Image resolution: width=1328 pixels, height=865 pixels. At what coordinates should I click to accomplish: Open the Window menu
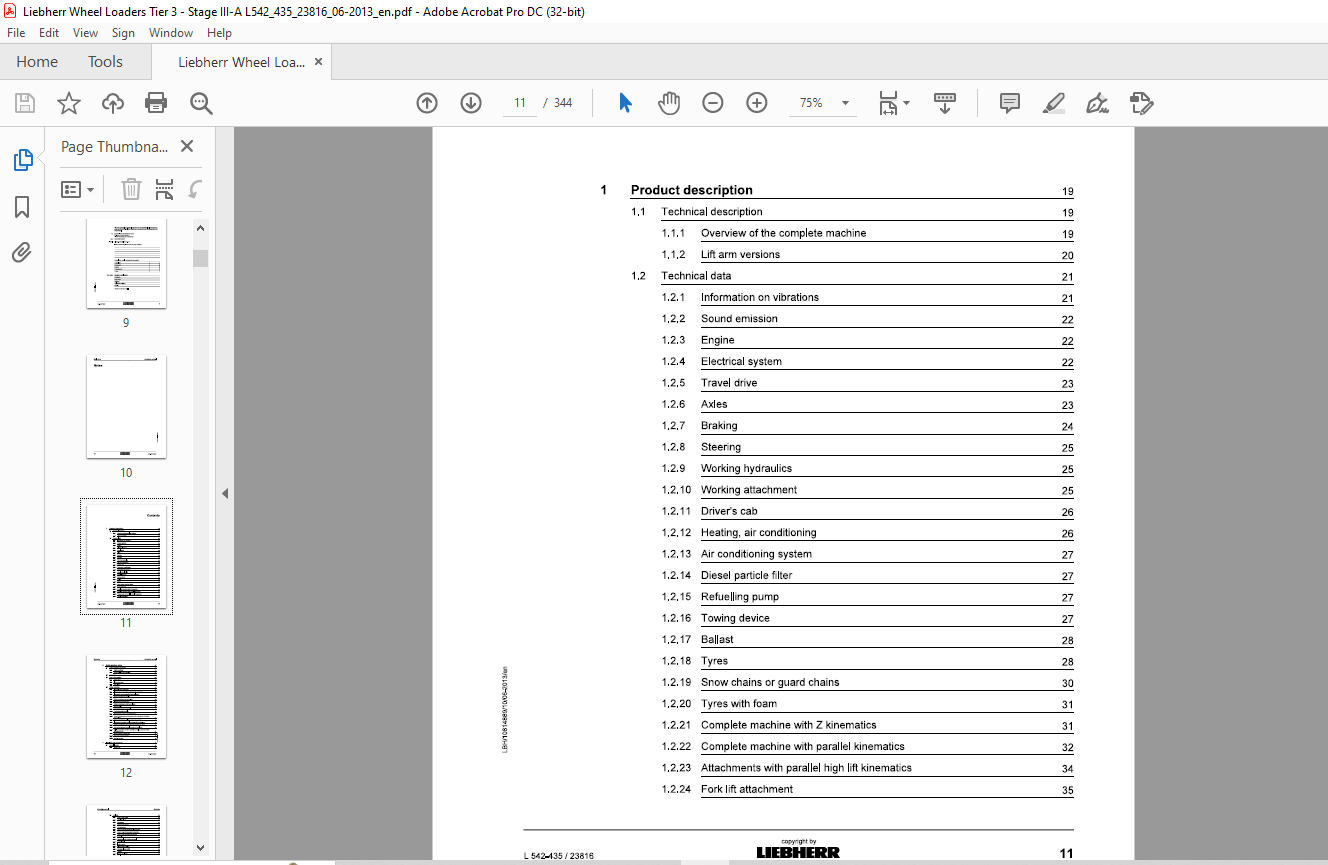point(171,33)
